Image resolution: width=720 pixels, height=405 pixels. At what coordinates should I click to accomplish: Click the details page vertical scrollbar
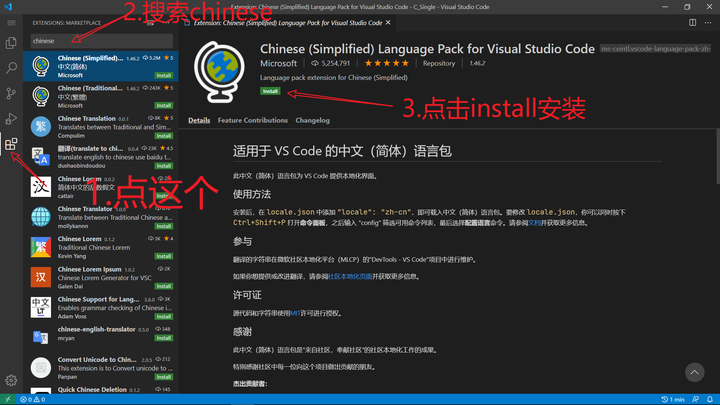click(718, 156)
